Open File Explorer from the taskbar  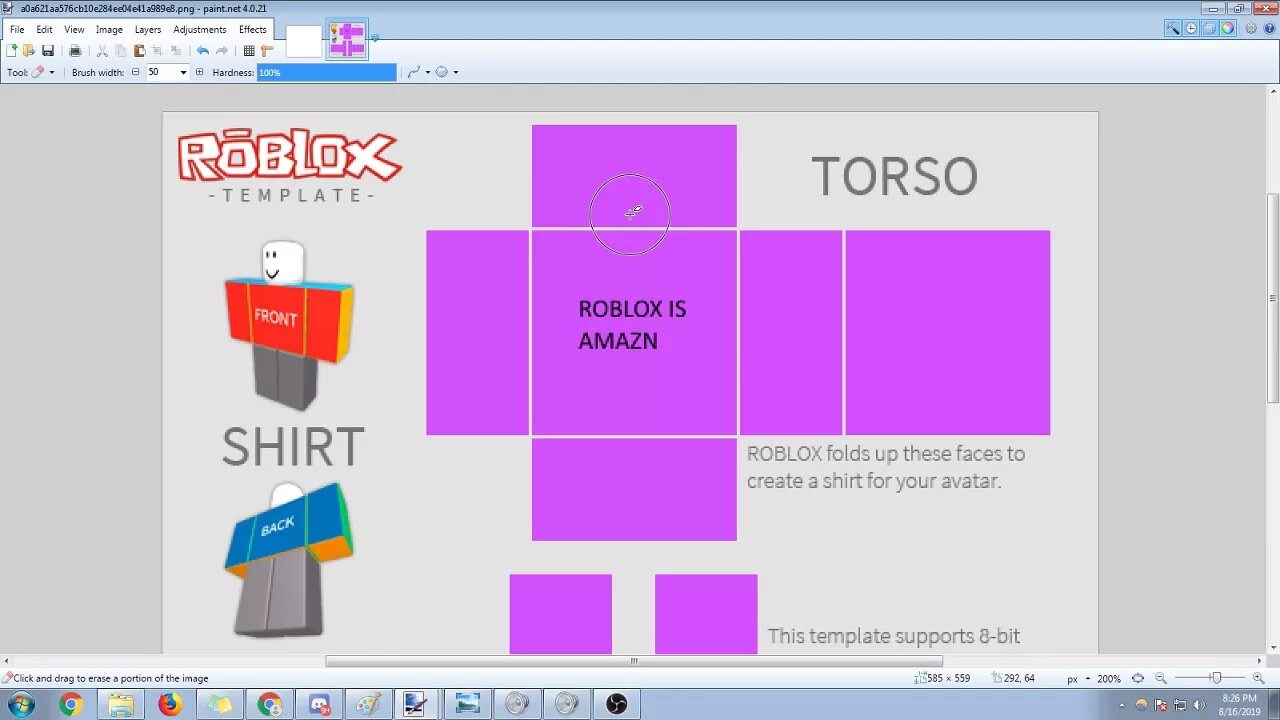point(121,705)
